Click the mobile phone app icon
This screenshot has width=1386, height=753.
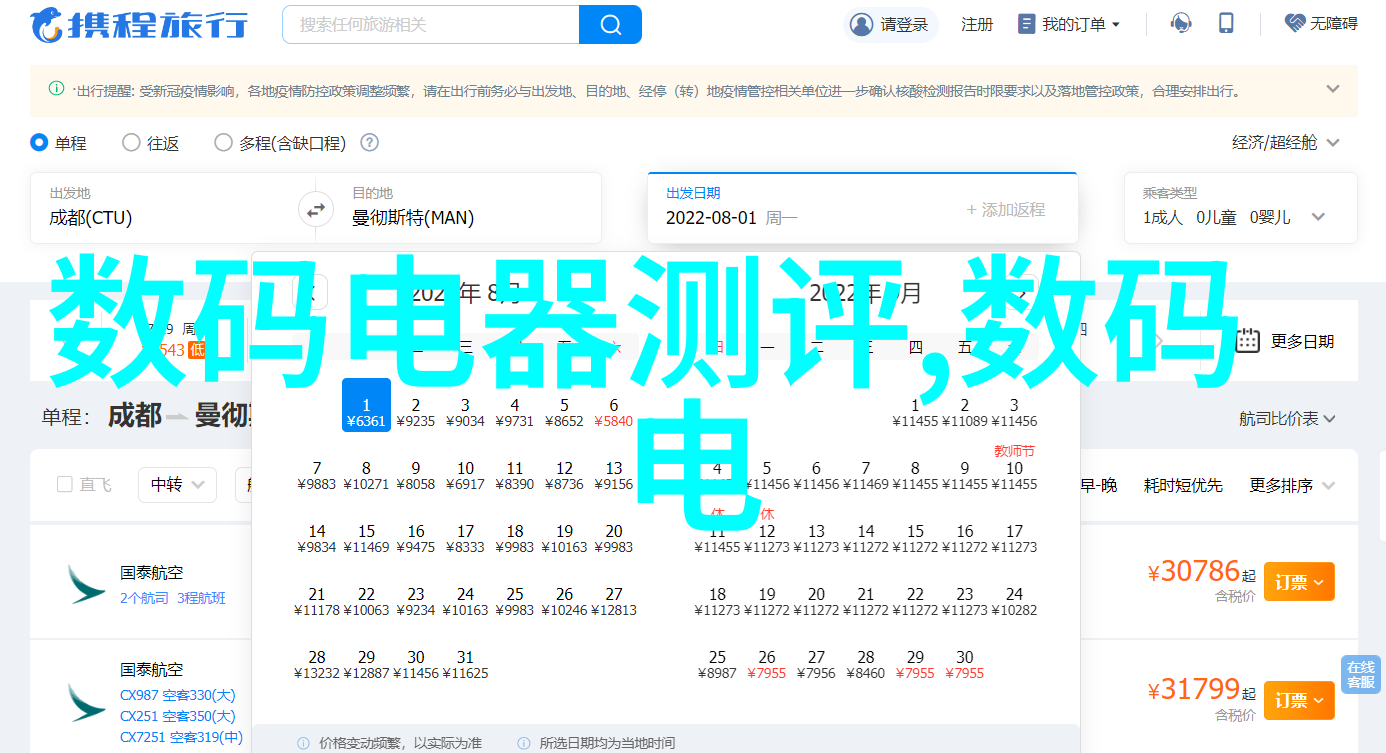1226,24
